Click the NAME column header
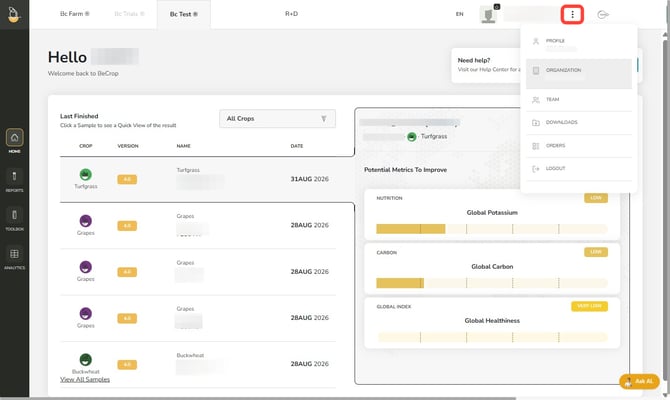 click(x=183, y=146)
